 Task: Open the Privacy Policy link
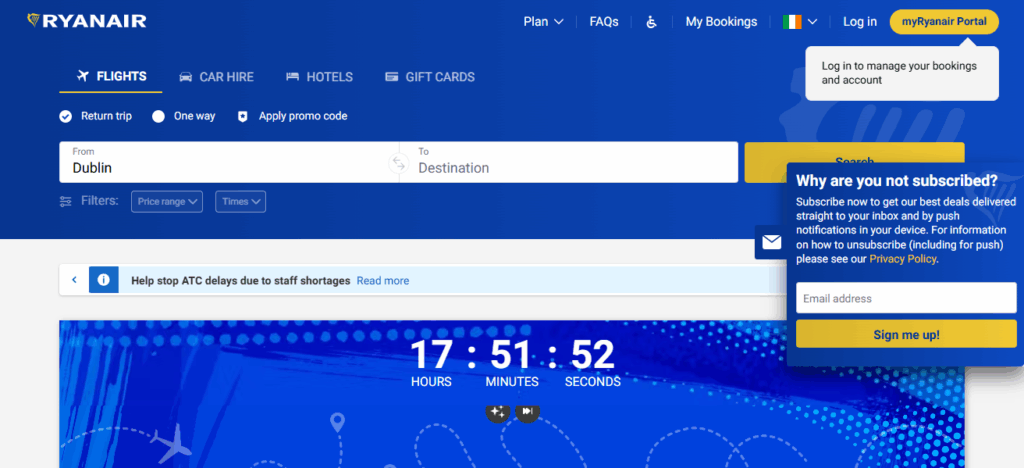pos(902,259)
